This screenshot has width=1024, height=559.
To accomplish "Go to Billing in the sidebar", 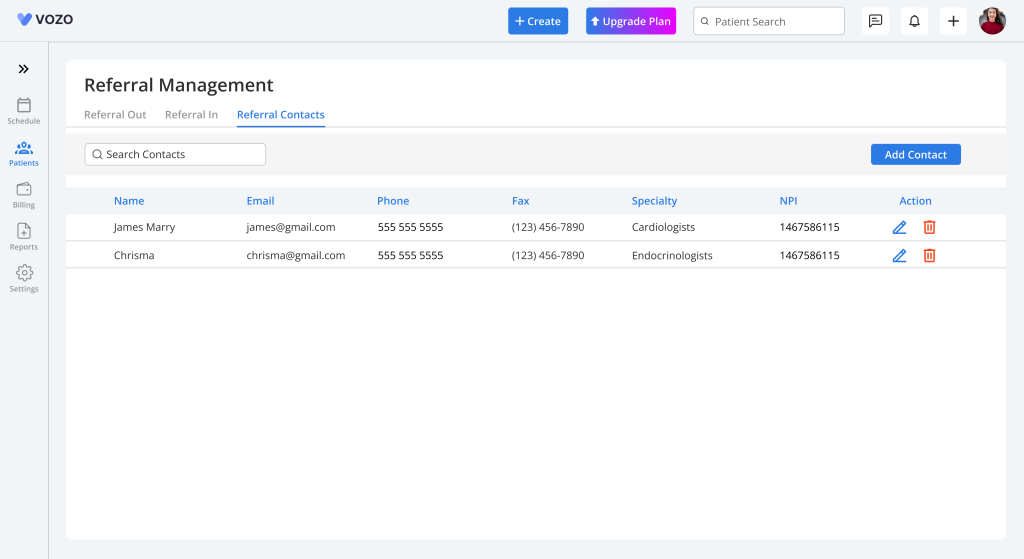I will (x=24, y=195).
